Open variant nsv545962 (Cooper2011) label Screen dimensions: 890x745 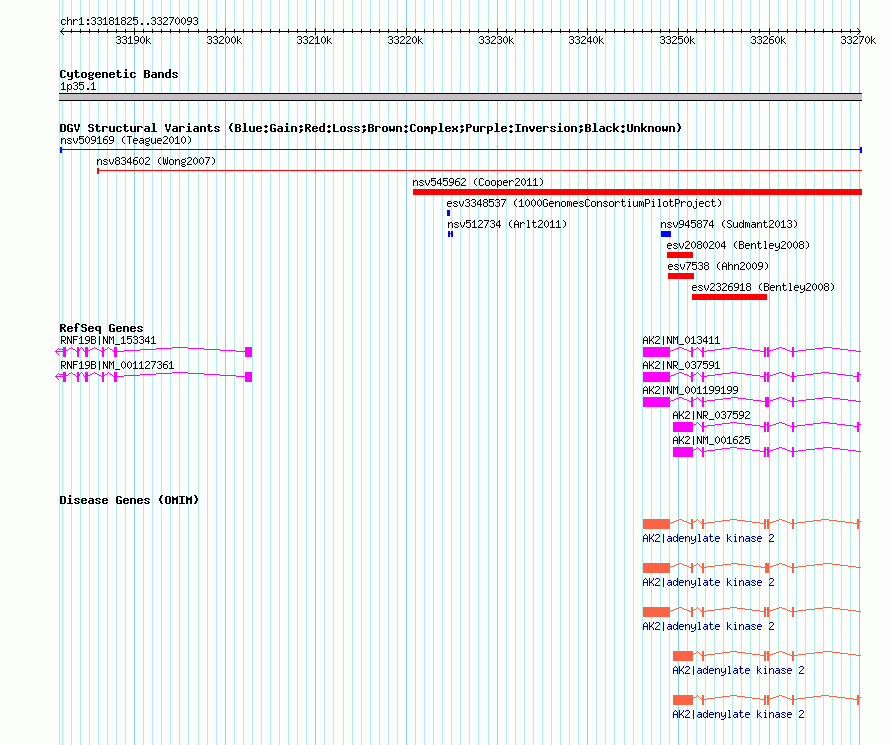(x=478, y=182)
